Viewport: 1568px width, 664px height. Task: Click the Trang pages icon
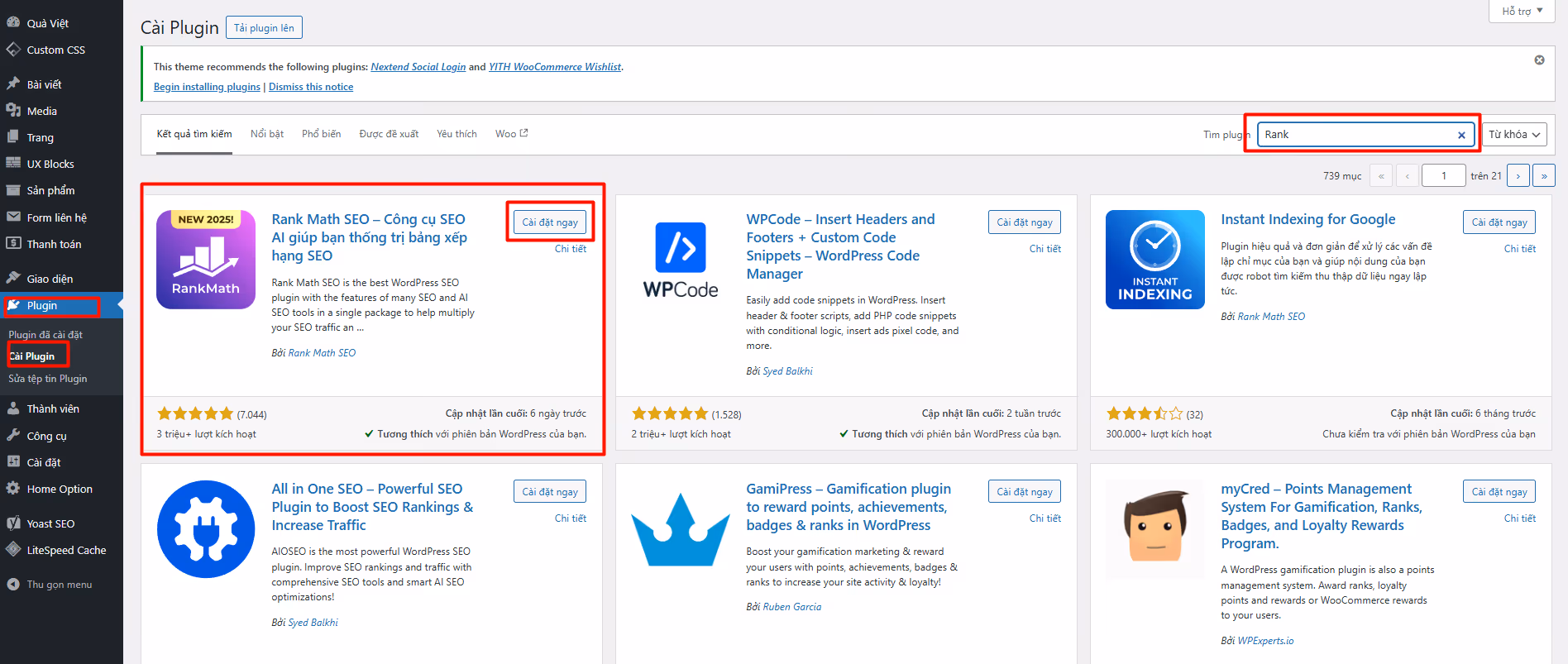pos(13,137)
